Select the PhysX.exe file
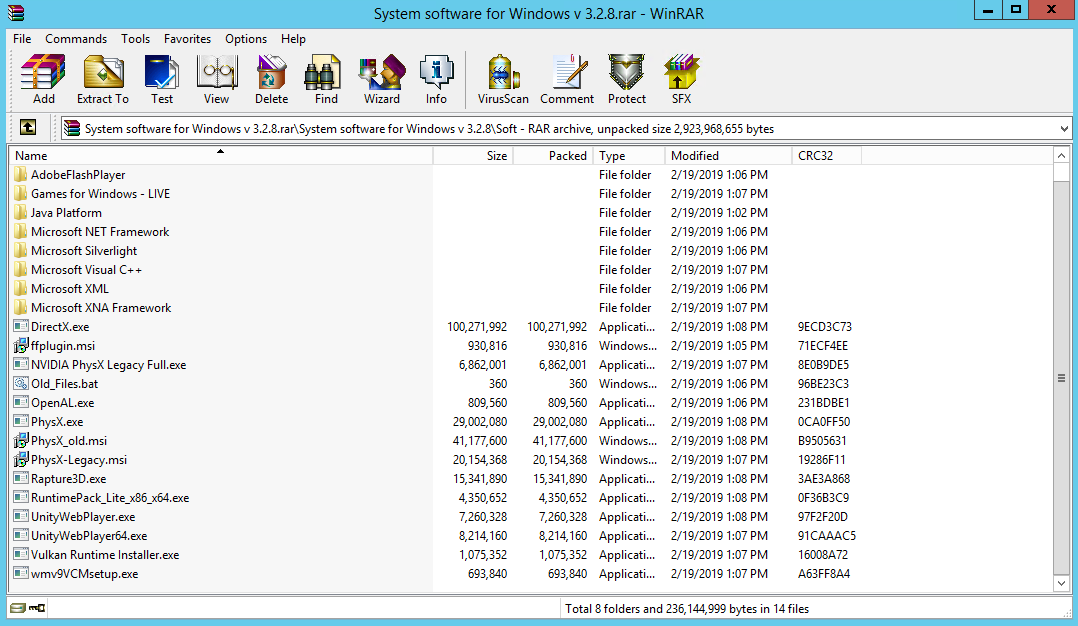 (x=57, y=422)
